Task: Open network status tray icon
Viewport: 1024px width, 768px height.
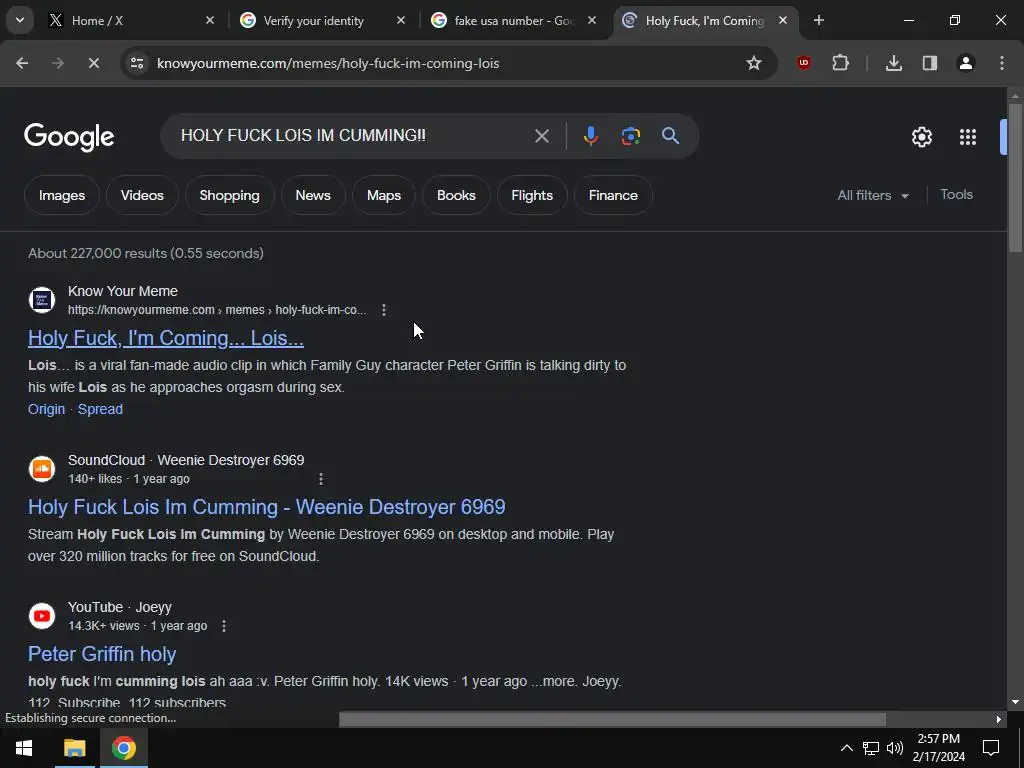Action: [x=871, y=748]
